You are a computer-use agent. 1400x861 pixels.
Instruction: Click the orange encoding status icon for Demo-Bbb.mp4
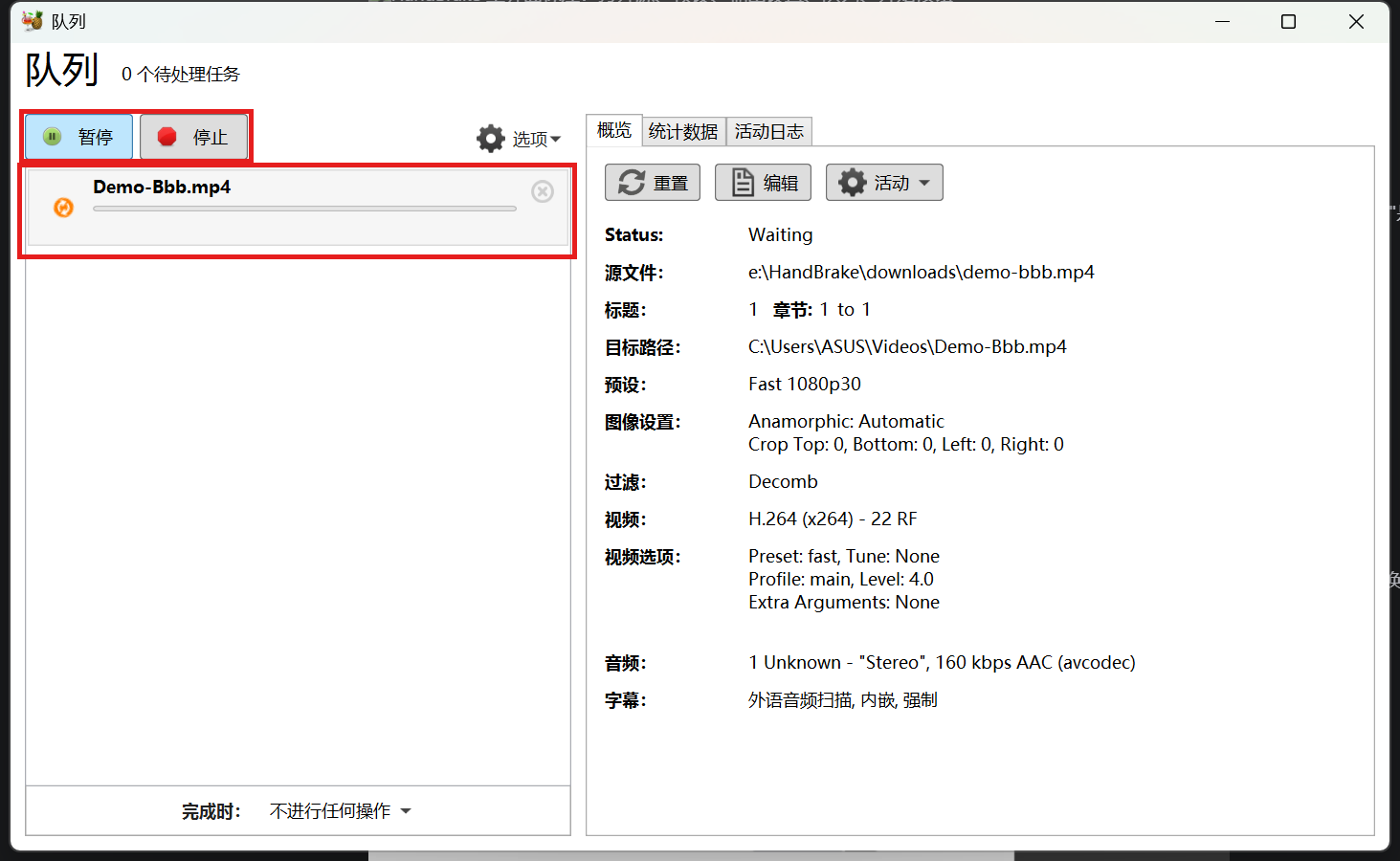64,207
